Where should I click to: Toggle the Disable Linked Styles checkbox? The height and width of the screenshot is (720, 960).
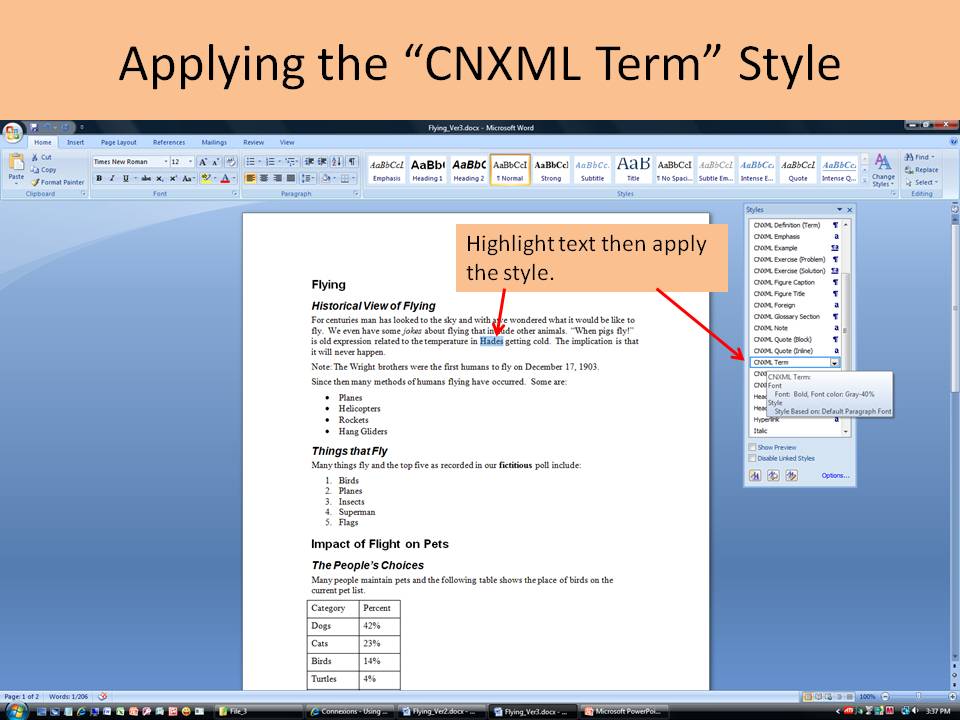tap(752, 458)
